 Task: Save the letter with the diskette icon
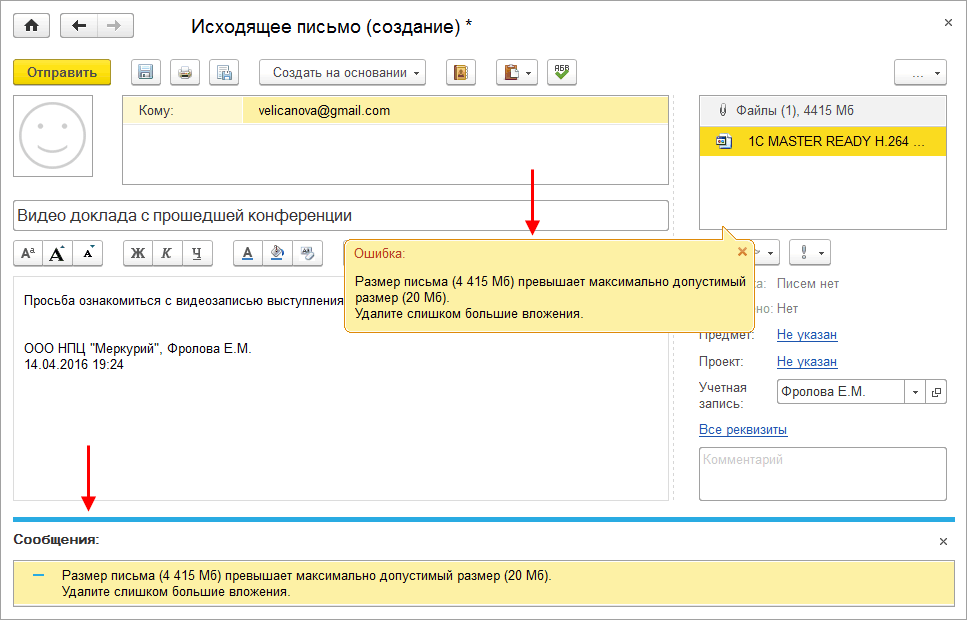point(146,72)
